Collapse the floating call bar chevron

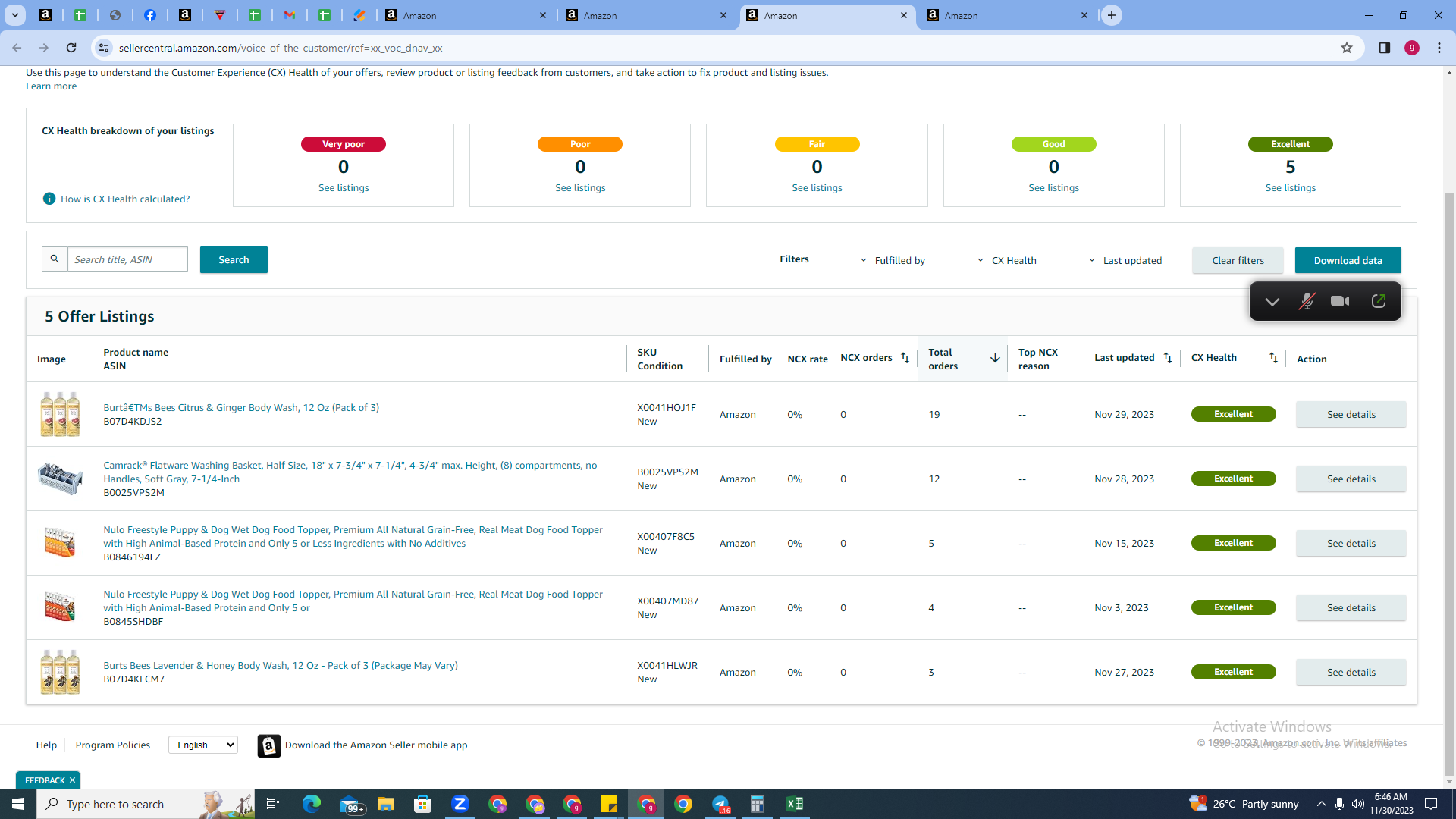coord(1272,302)
